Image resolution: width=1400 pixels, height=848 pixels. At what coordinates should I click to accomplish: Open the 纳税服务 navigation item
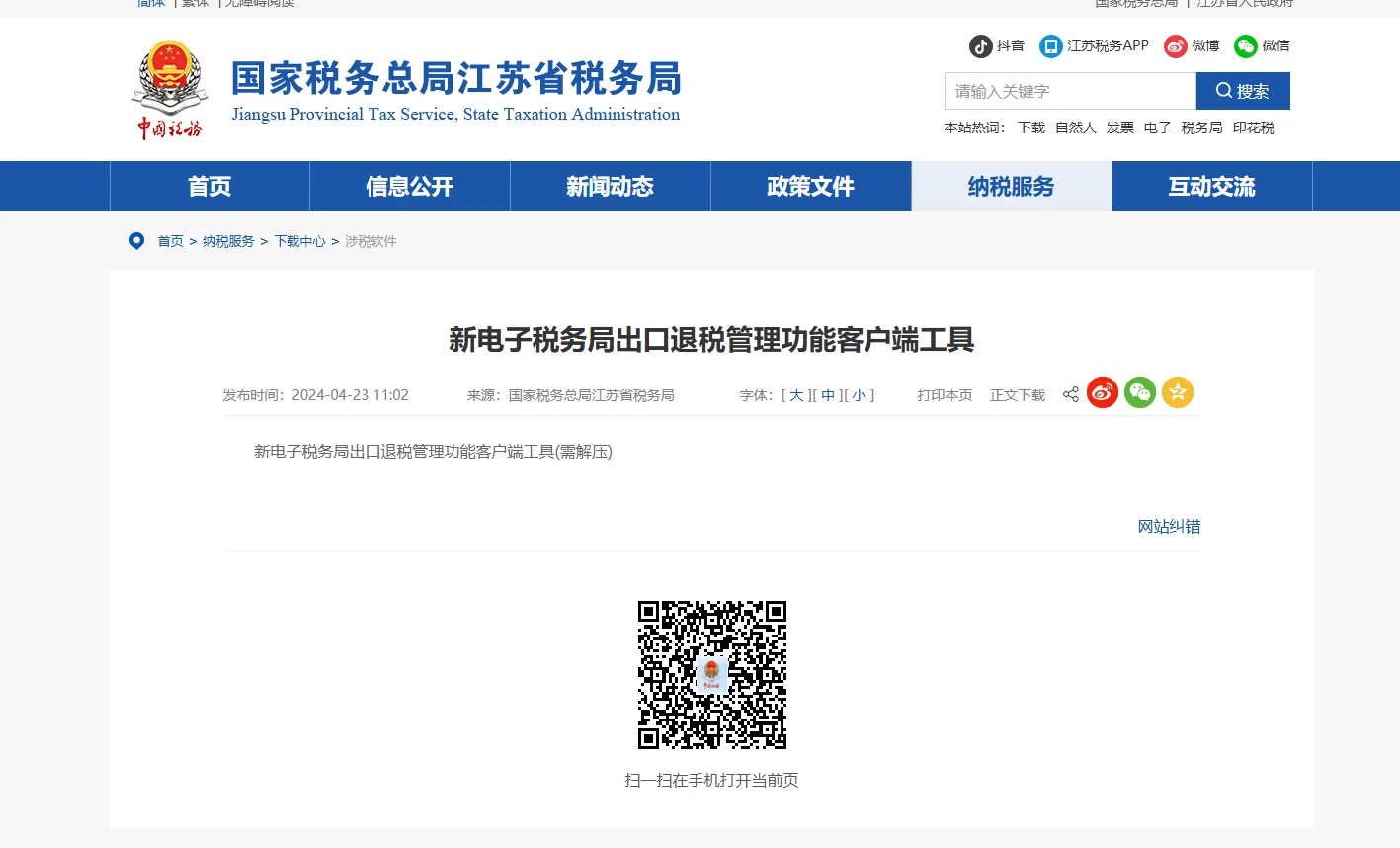click(1012, 186)
